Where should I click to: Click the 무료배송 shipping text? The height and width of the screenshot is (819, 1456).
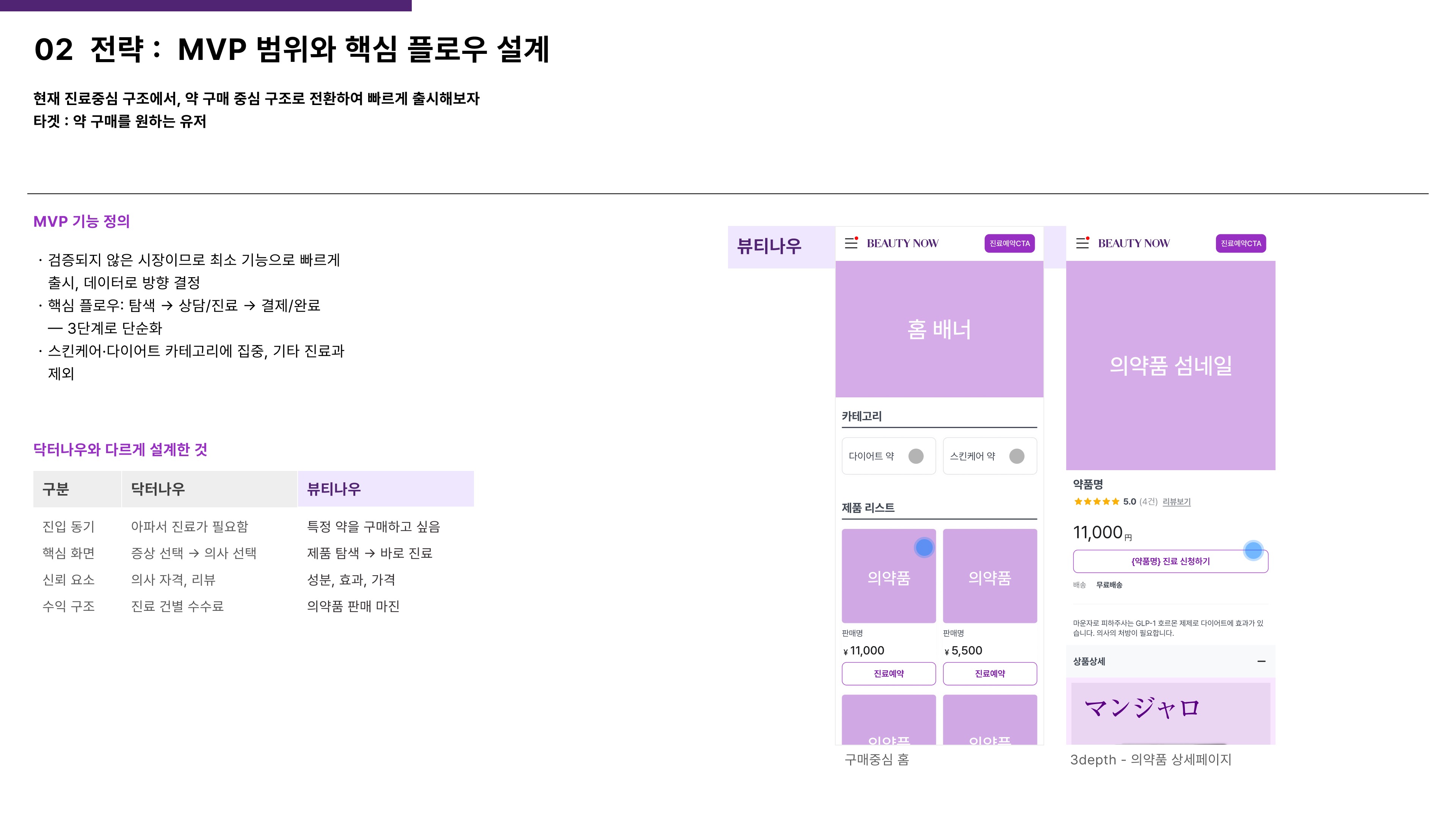(x=1109, y=585)
